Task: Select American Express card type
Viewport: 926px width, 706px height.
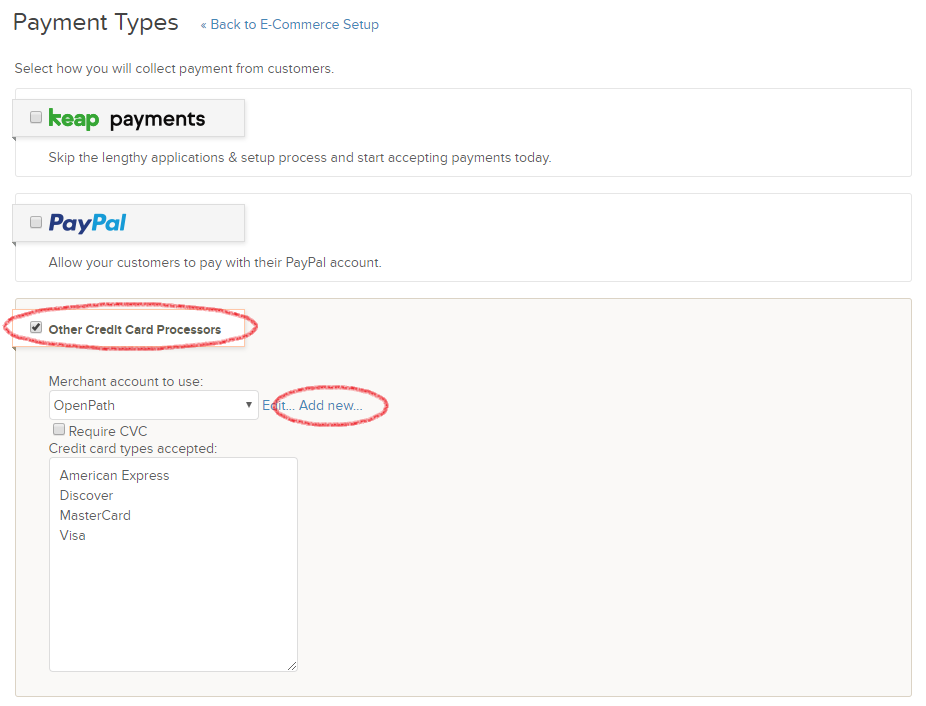Action: pos(115,476)
